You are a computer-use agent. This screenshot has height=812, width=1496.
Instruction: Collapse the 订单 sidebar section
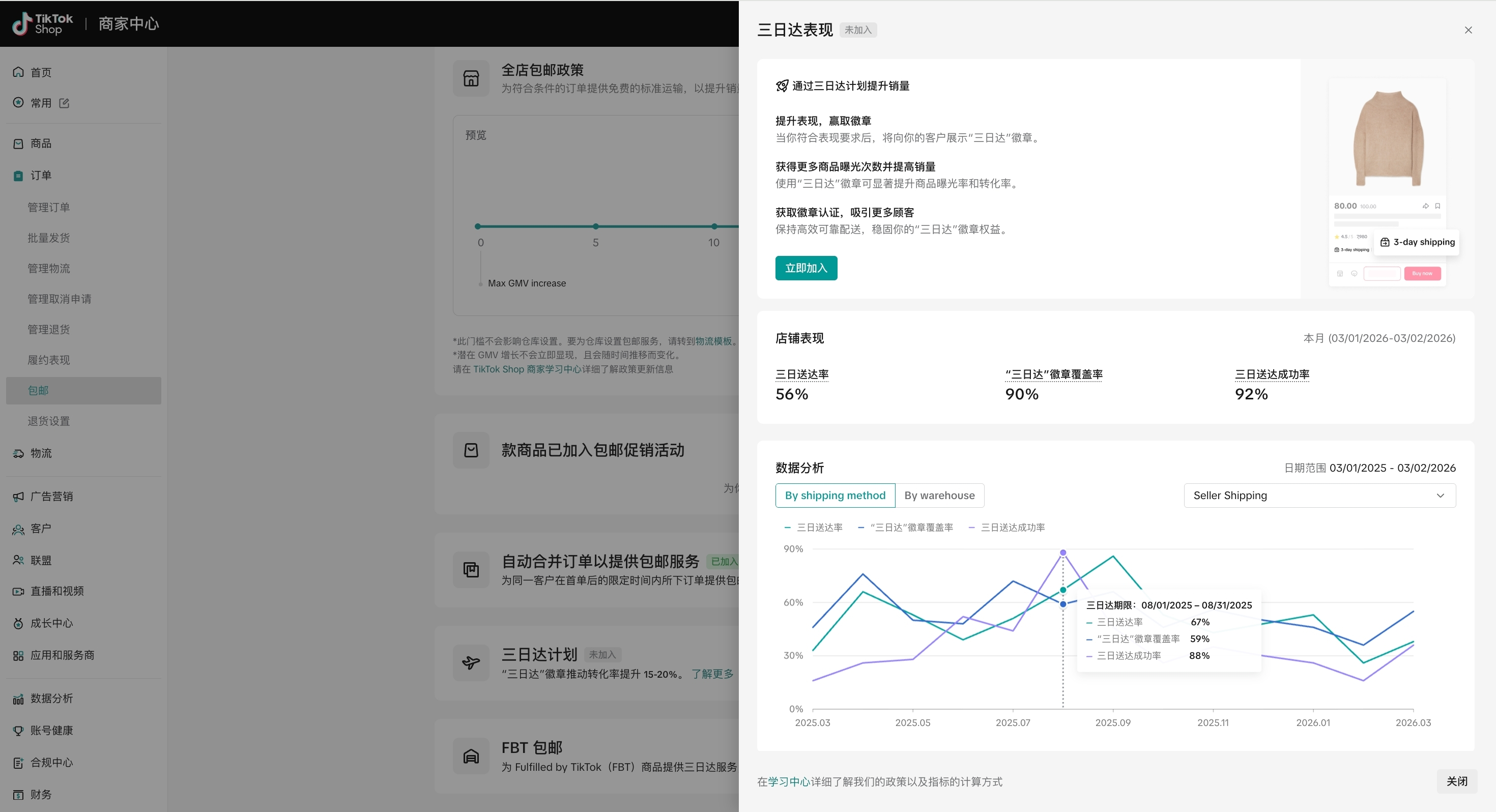point(41,176)
